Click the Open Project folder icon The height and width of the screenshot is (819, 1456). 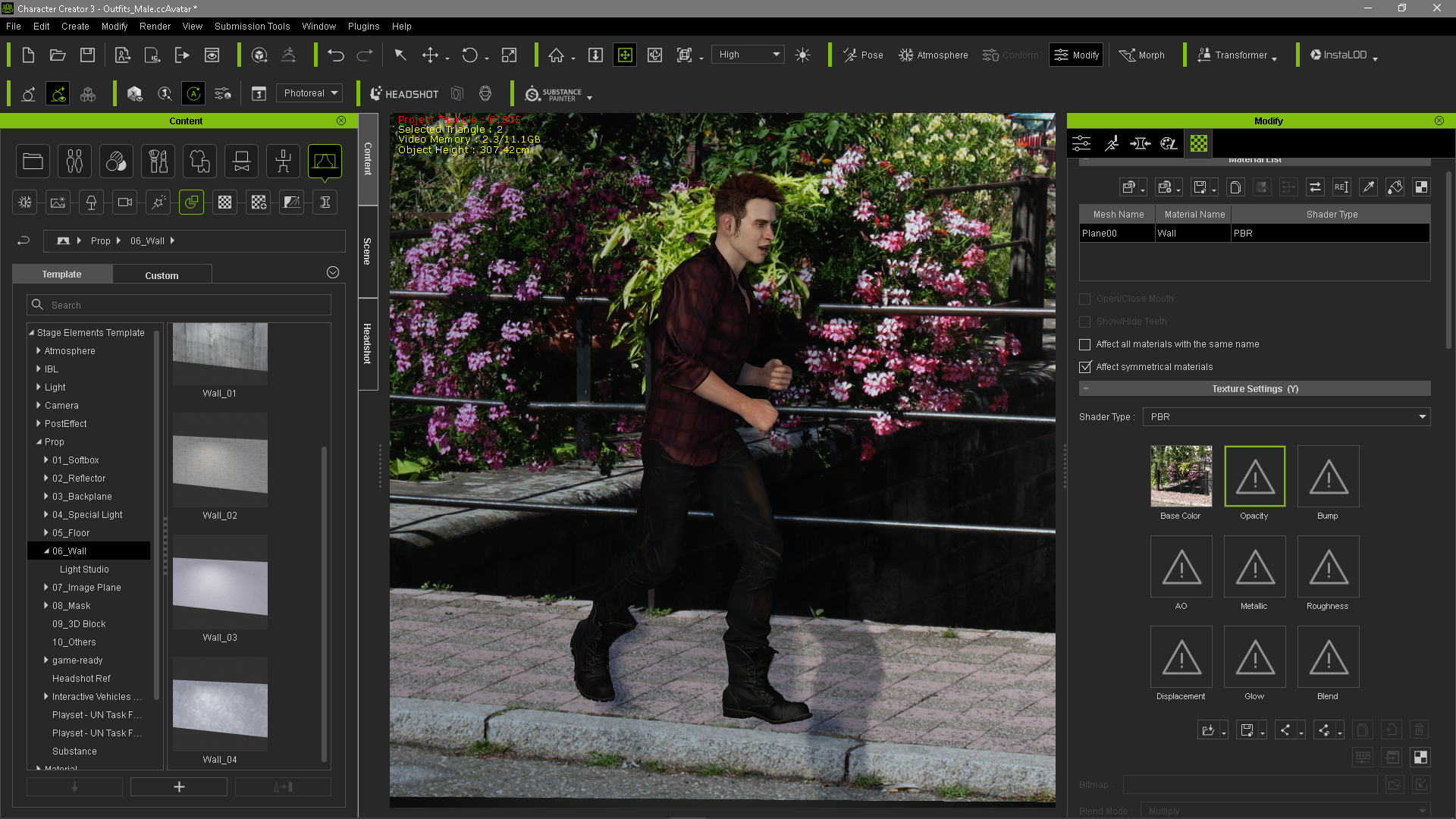point(58,55)
